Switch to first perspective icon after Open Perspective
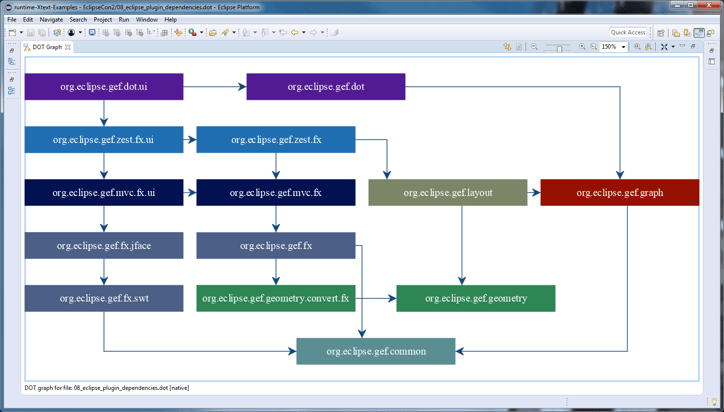This screenshot has width=724, height=412. click(676, 33)
